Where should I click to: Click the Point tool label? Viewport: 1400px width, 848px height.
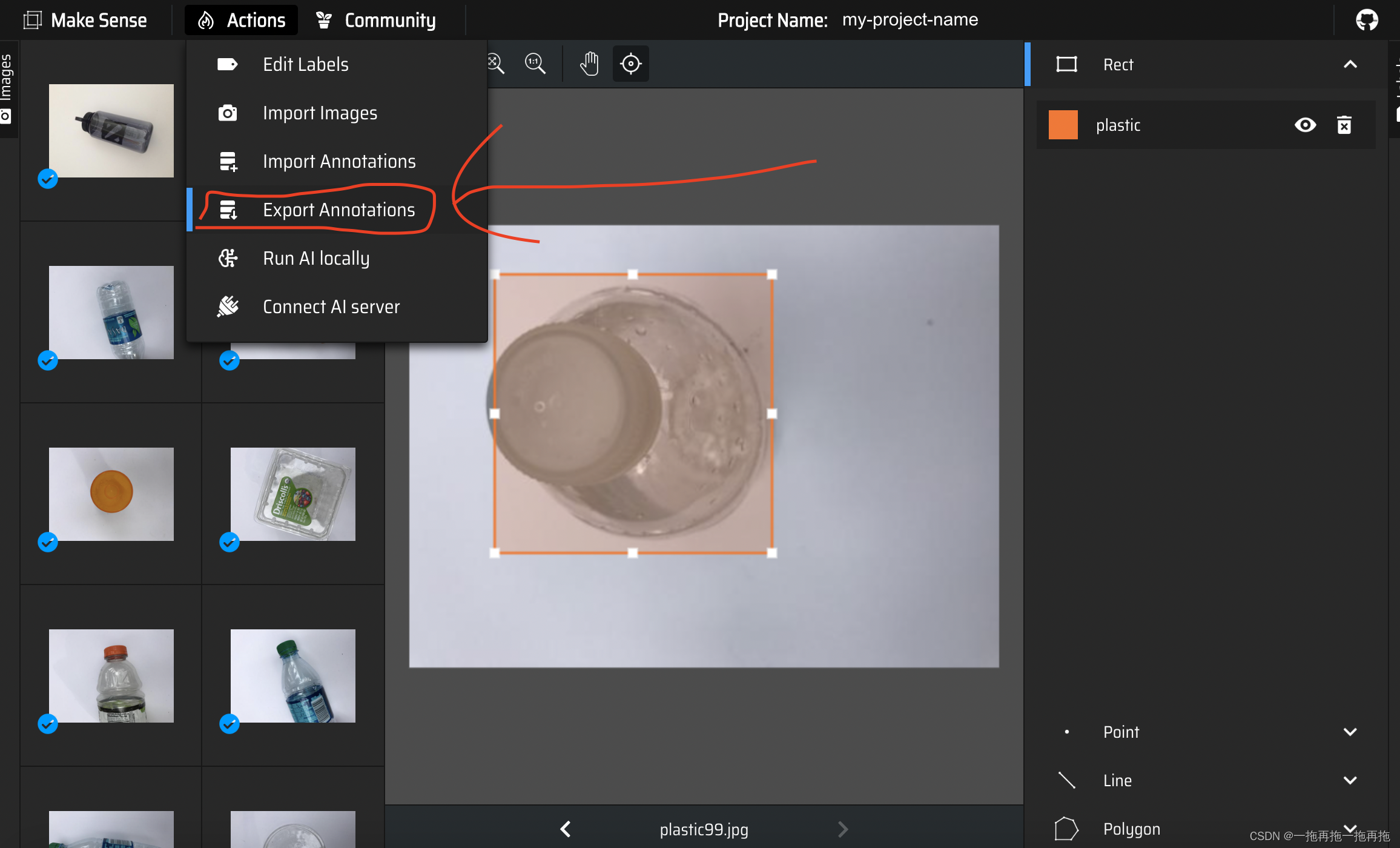(x=1121, y=732)
